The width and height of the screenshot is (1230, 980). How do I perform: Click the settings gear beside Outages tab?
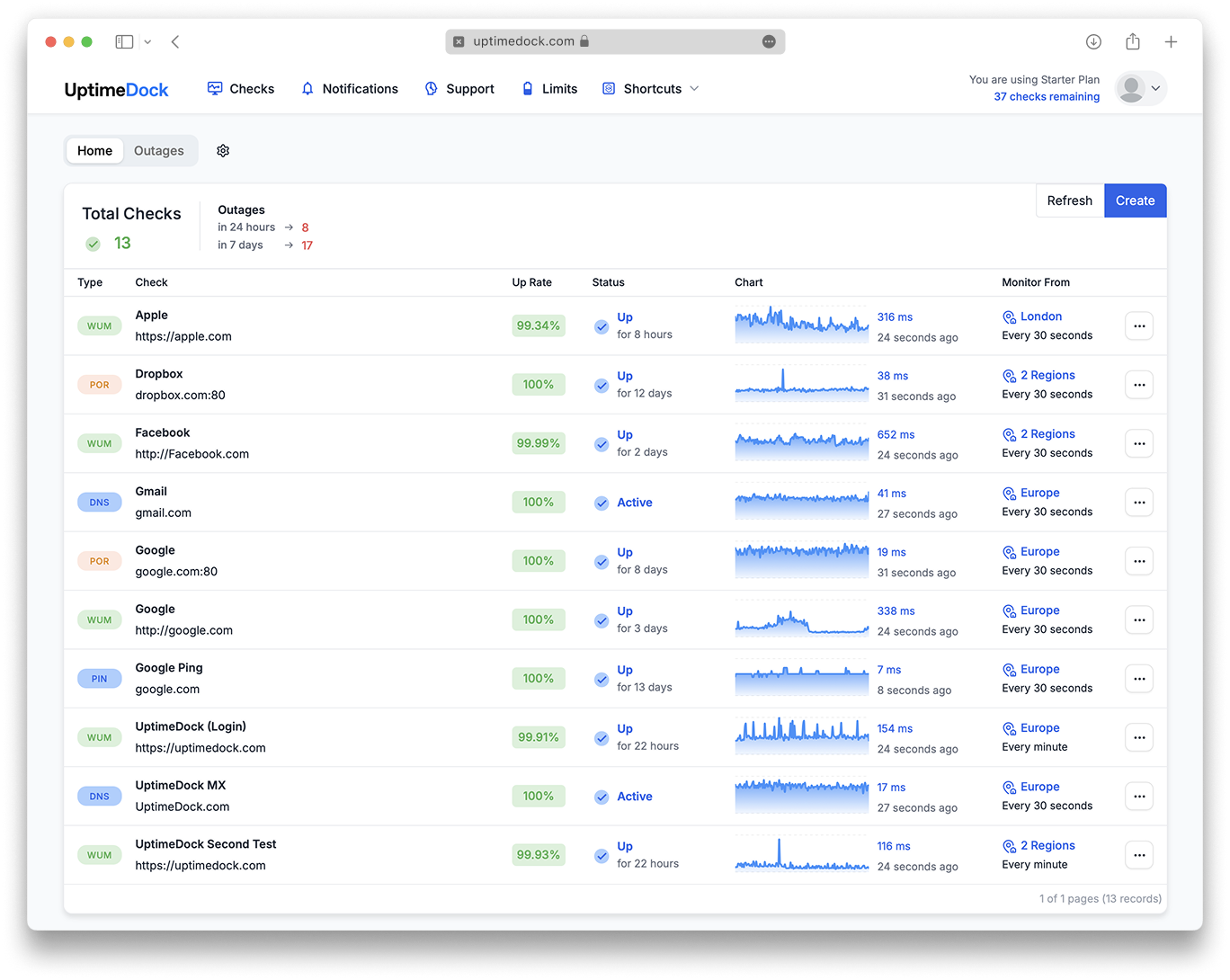[223, 151]
